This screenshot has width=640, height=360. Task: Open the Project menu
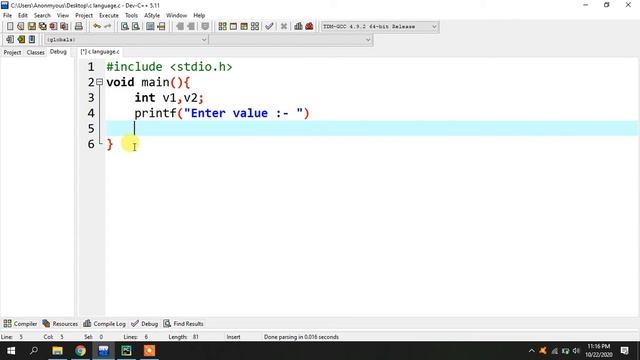84,15
